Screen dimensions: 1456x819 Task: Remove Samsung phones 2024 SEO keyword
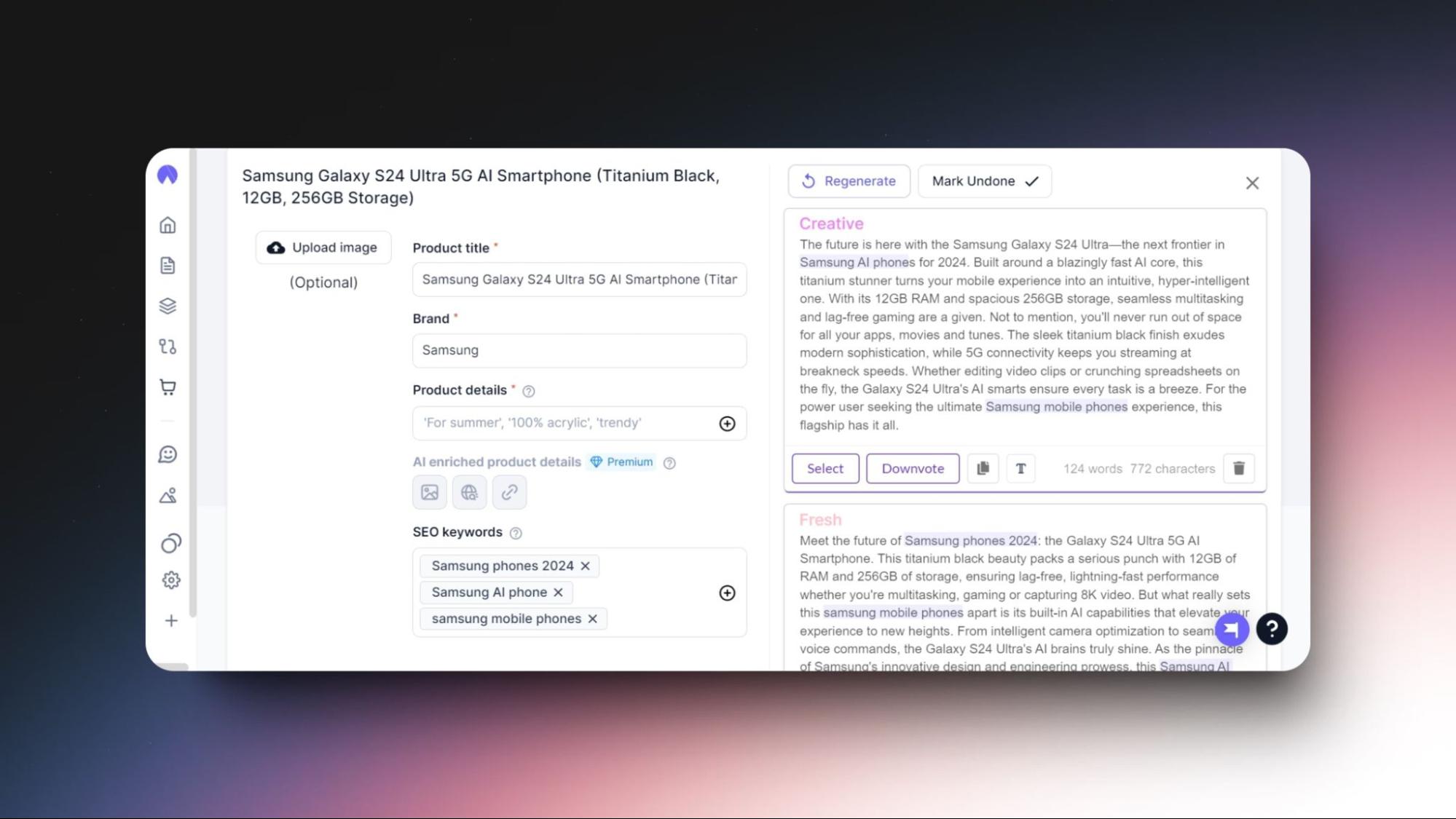click(586, 565)
